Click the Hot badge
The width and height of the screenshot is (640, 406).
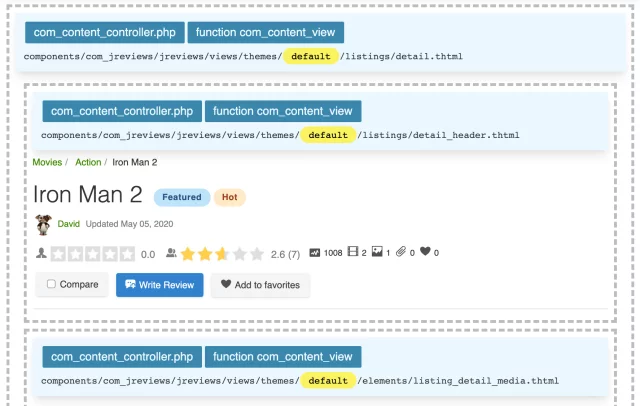229,197
